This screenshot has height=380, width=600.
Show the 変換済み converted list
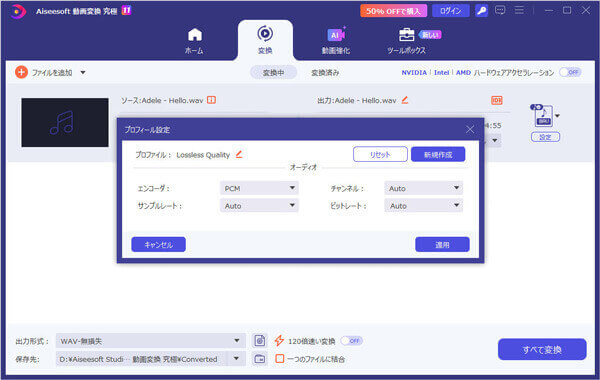click(x=325, y=73)
